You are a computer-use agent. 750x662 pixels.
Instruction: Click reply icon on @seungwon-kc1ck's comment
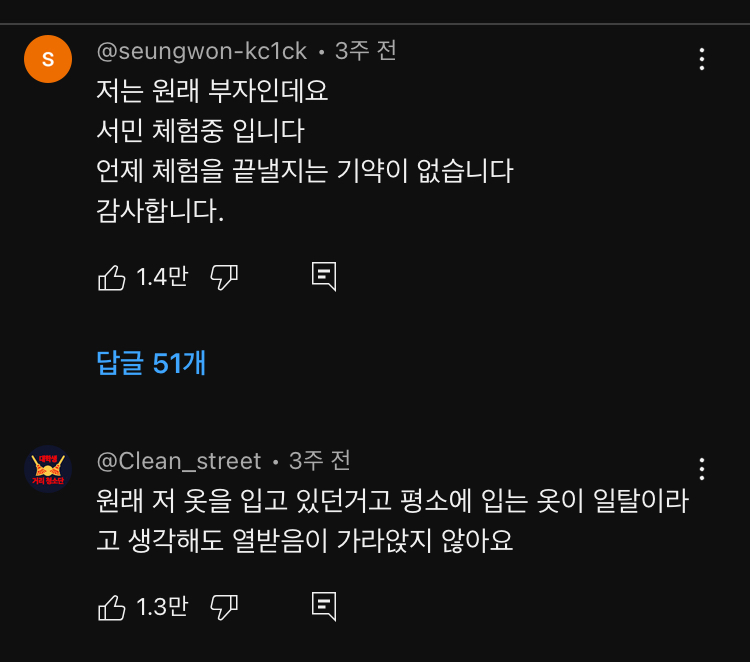point(323,277)
